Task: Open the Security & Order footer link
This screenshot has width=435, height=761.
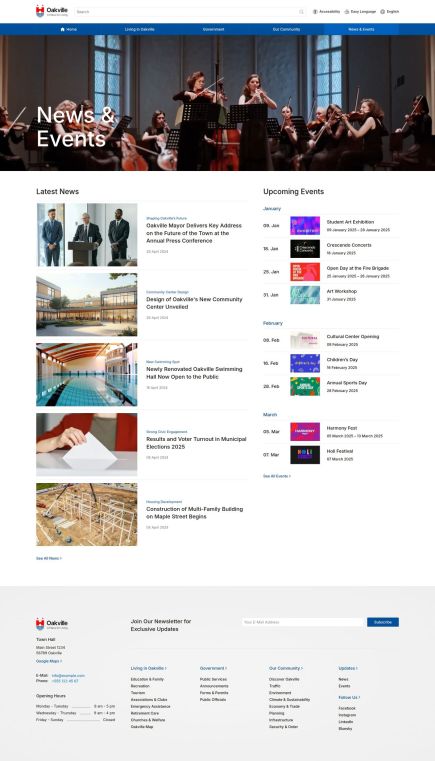Action: [x=284, y=727]
